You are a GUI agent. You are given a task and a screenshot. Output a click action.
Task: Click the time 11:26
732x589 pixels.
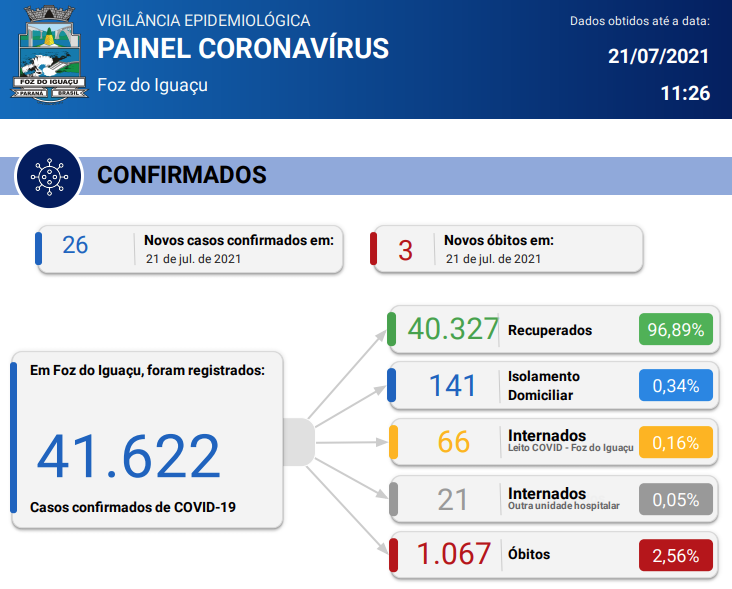point(685,93)
